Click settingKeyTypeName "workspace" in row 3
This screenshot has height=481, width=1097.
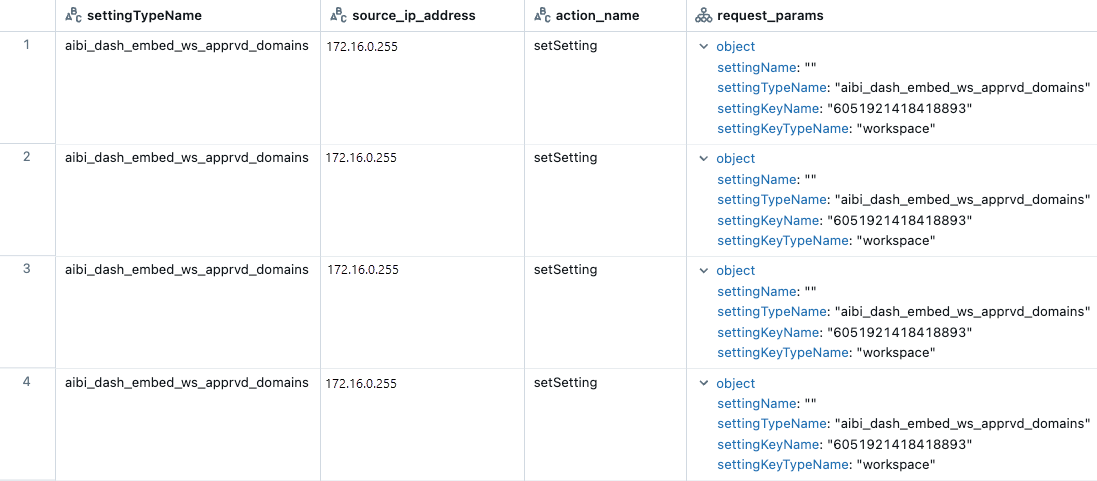coord(894,353)
